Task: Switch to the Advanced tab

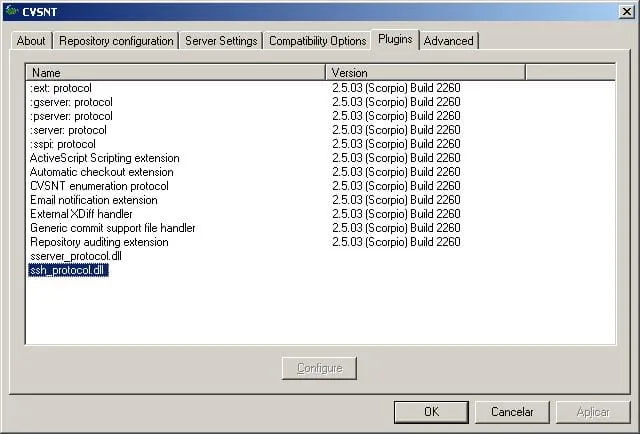Action: click(449, 41)
